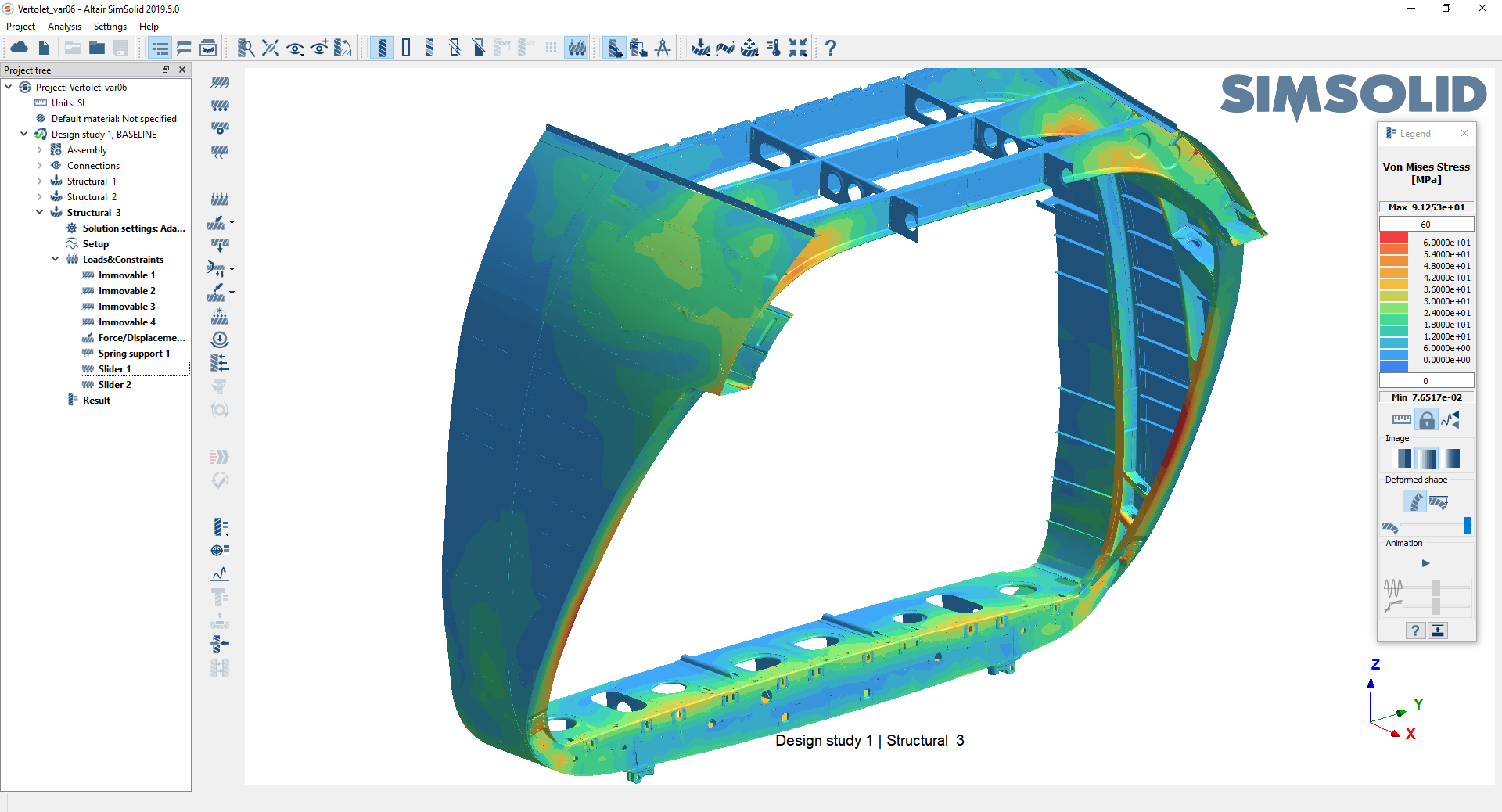
Task: Collapse the Loads&Constraints branch
Action: (56, 260)
